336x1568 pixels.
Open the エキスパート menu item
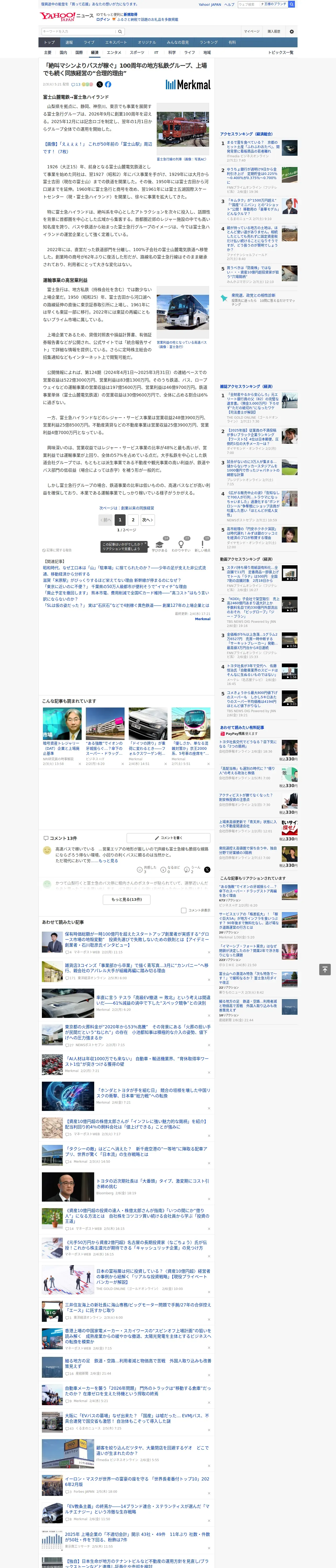[116, 43]
